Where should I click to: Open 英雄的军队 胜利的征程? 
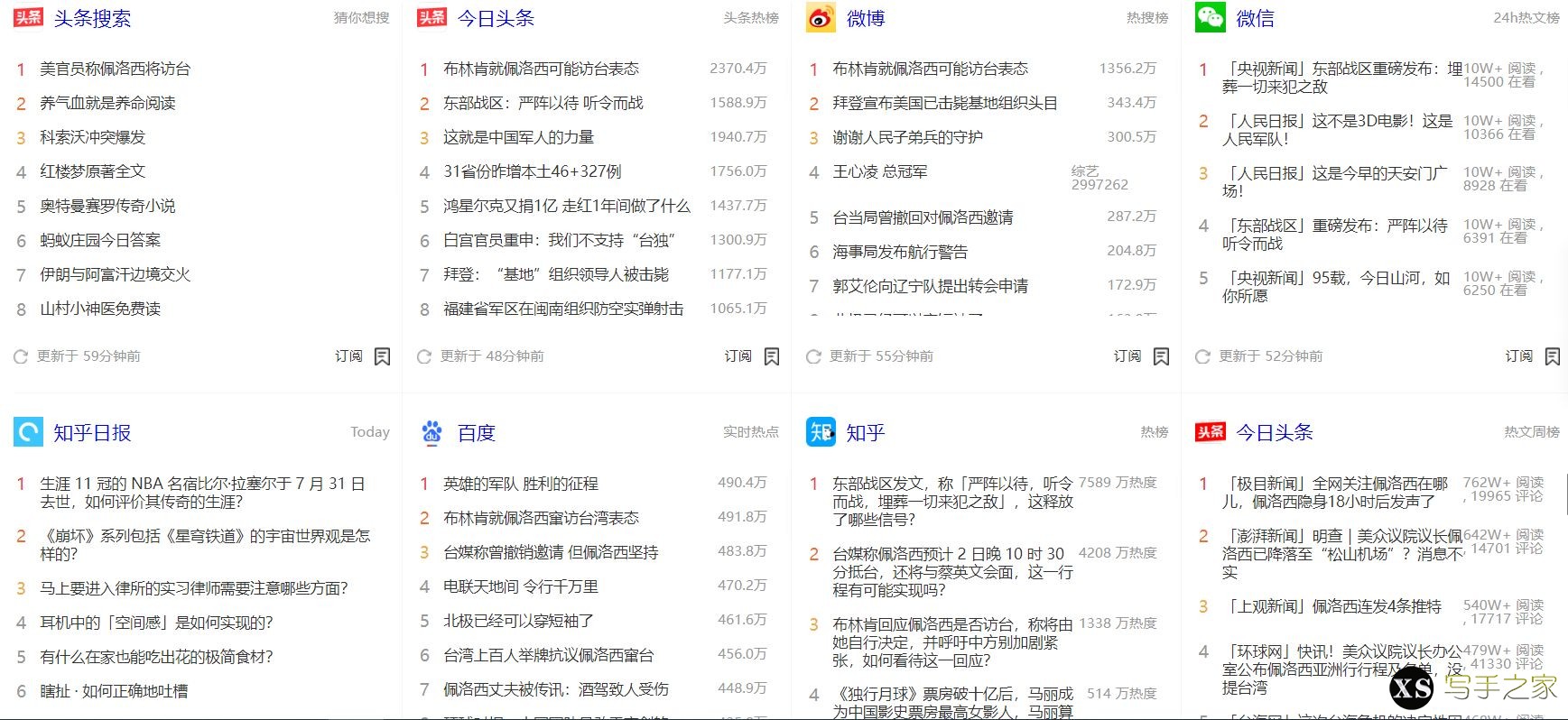click(521, 484)
